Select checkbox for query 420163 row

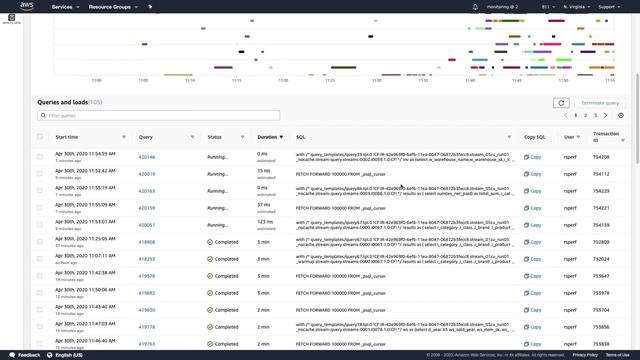[x=40, y=191]
